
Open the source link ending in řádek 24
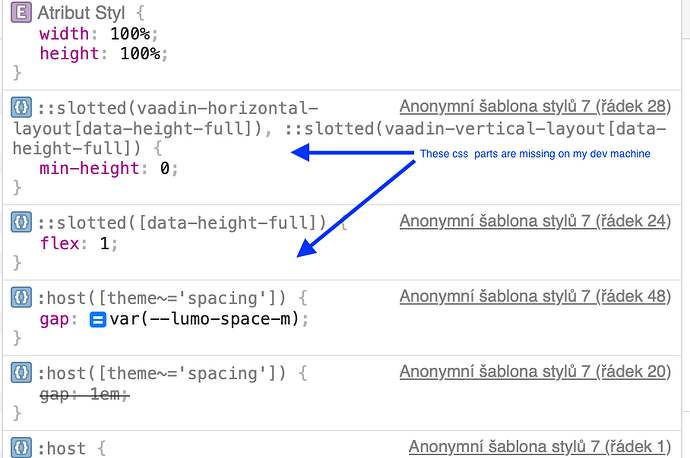[534, 221]
